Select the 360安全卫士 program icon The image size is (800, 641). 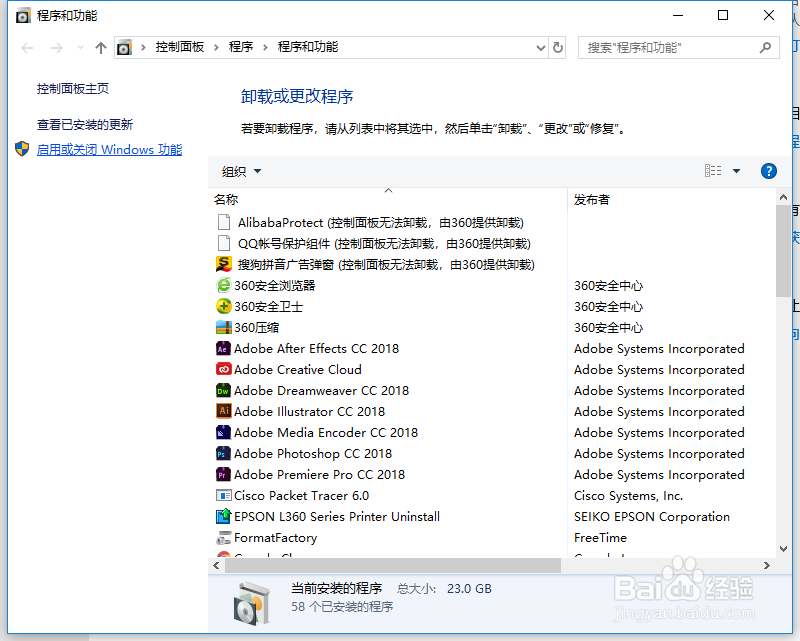[x=226, y=306]
